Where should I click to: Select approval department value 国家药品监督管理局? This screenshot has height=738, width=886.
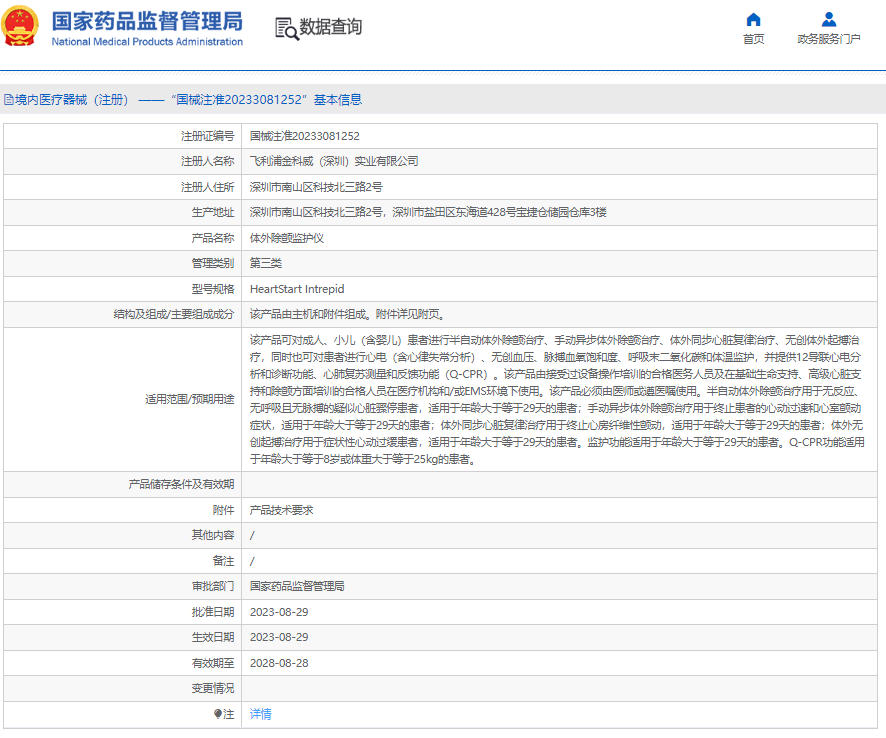tap(297, 586)
